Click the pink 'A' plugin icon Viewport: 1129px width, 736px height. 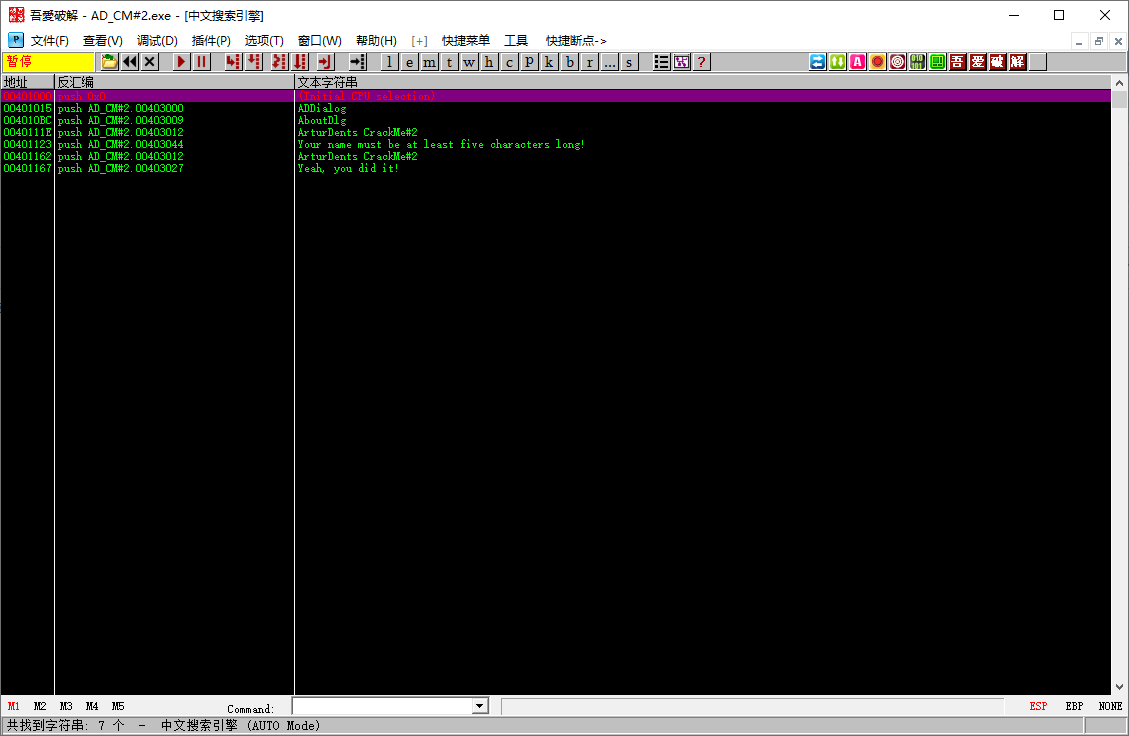pyautogui.click(x=858, y=62)
